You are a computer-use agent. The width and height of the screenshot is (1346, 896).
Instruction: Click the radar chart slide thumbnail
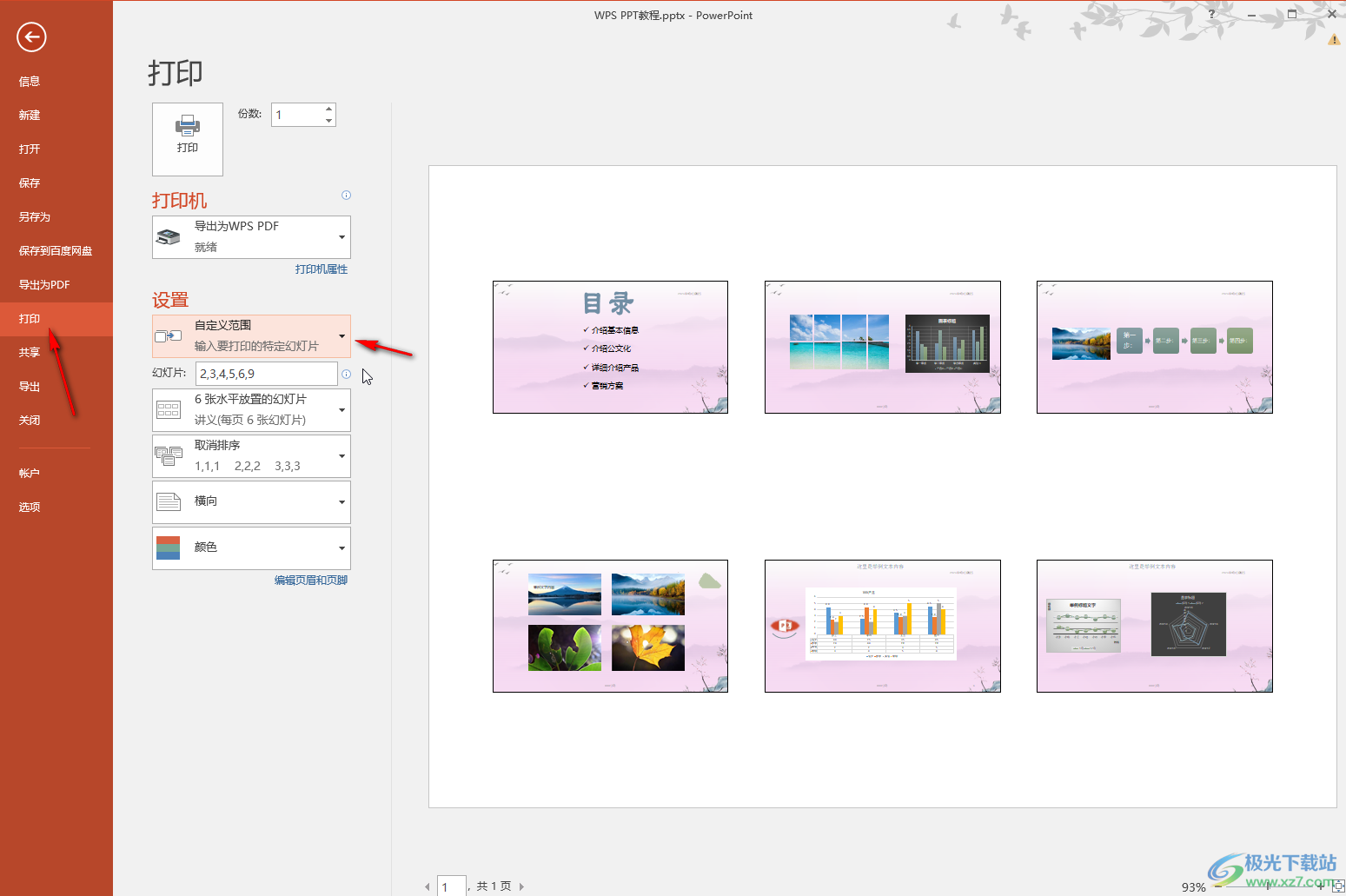tap(1155, 626)
